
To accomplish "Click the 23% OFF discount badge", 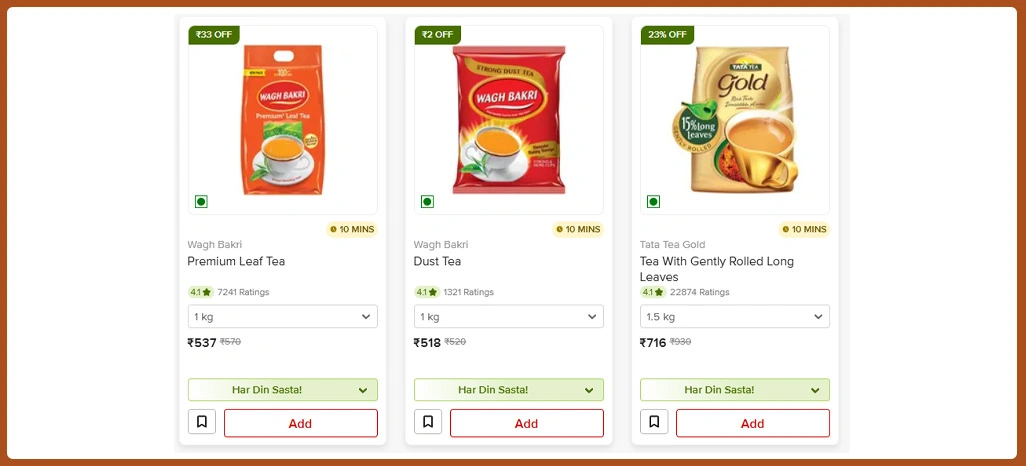I will [667, 35].
